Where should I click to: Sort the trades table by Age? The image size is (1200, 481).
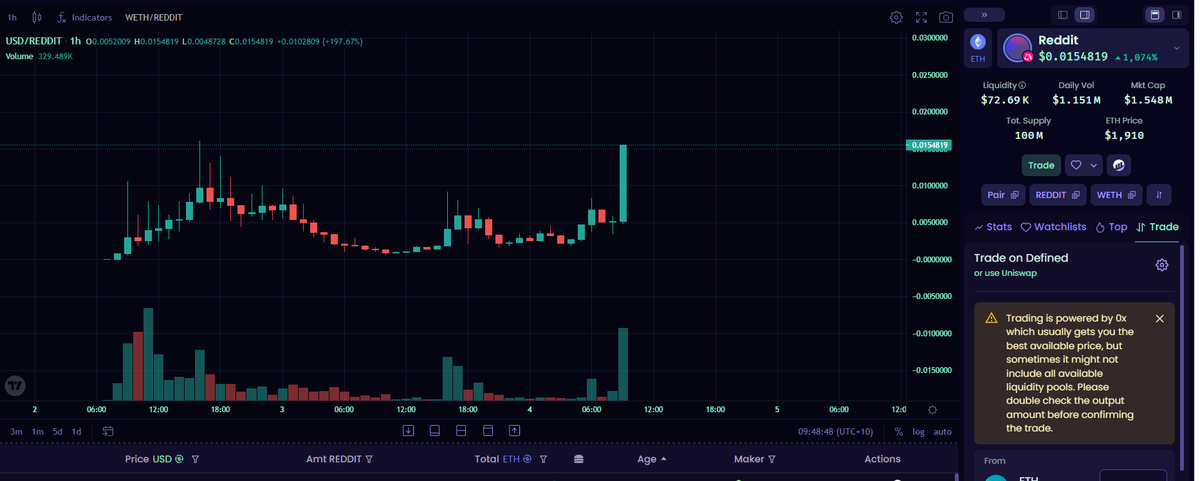click(x=651, y=459)
